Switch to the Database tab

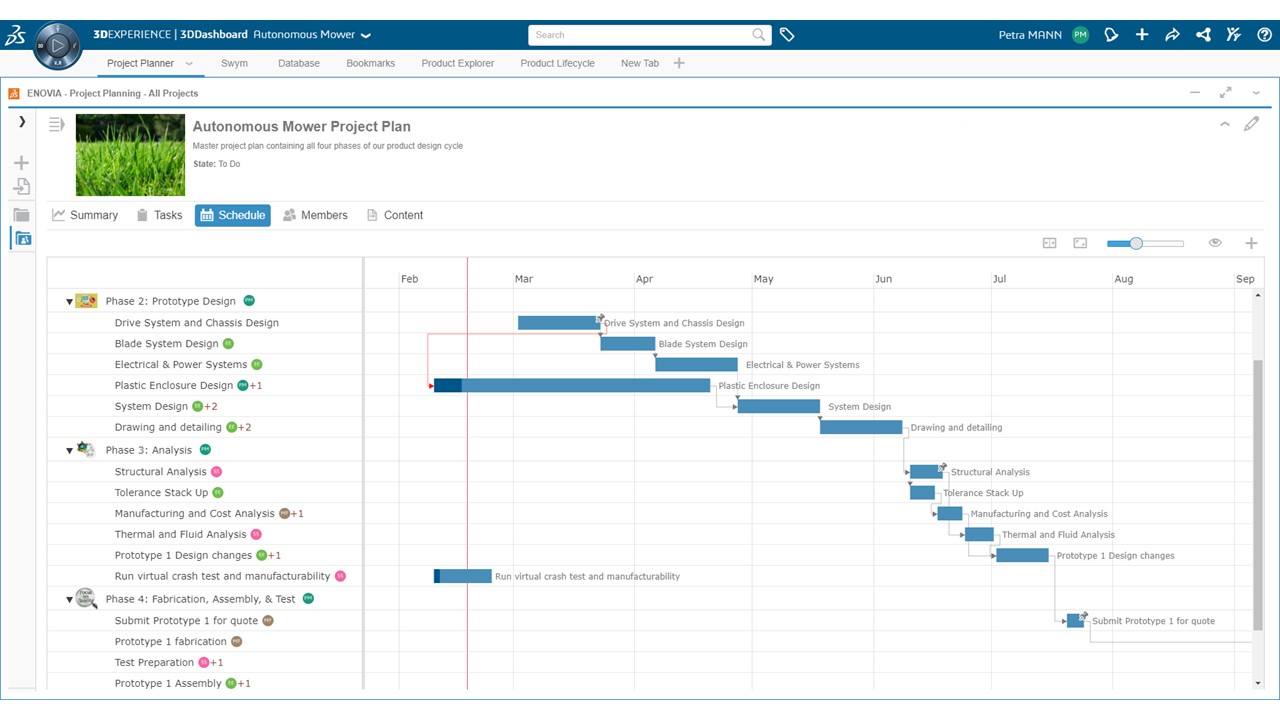(x=299, y=63)
